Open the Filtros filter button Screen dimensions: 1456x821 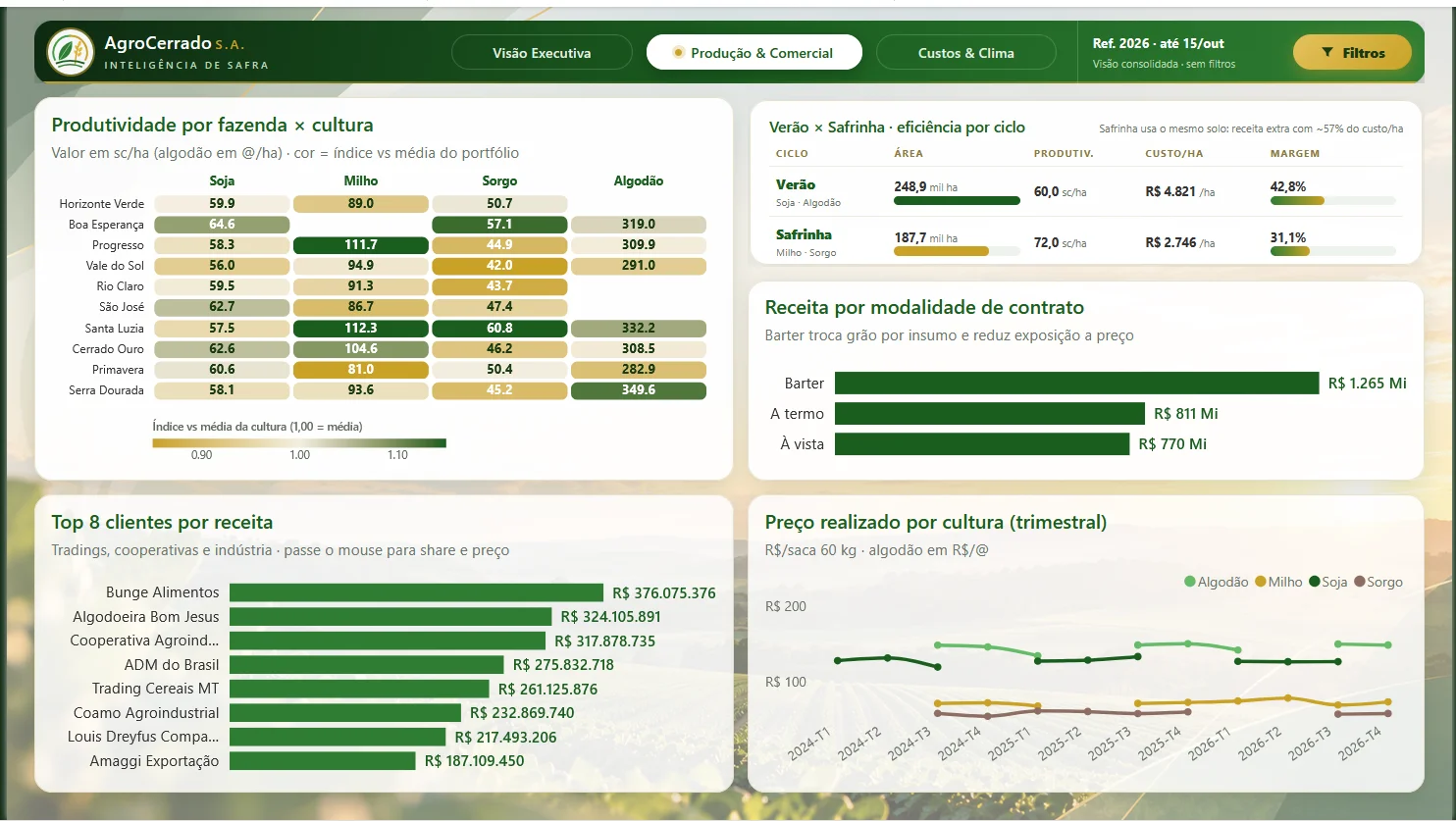click(1352, 53)
